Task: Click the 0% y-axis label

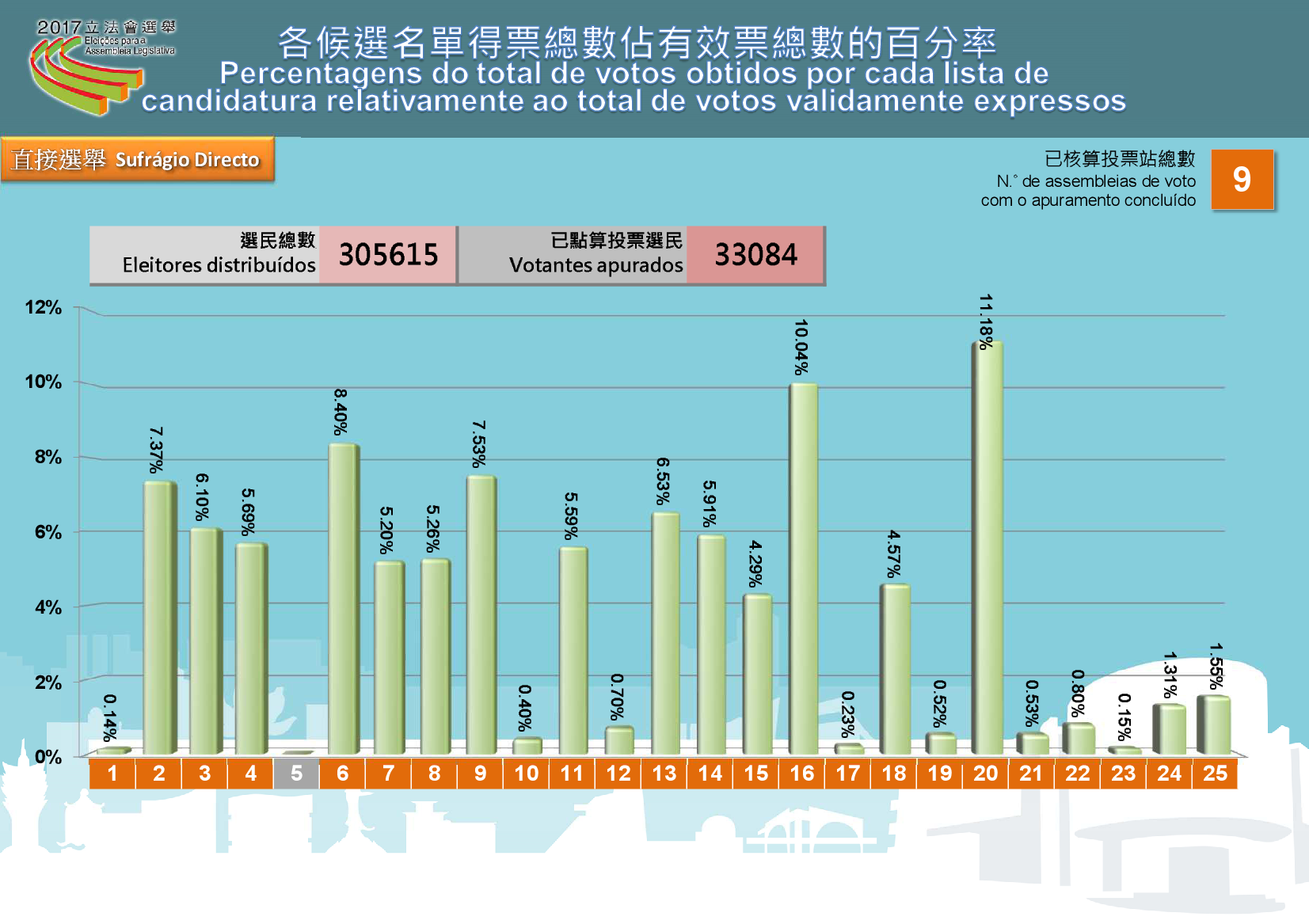Action: (x=48, y=757)
